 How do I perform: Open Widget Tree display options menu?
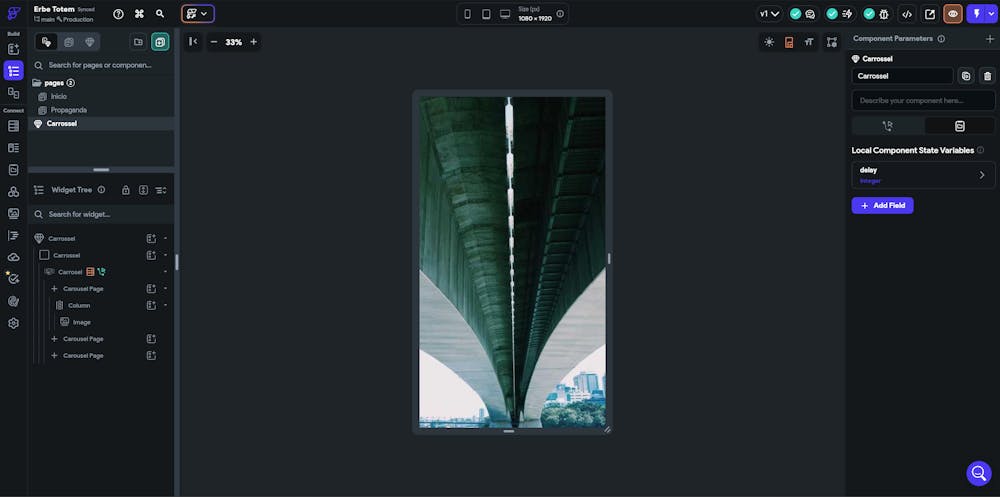point(161,190)
